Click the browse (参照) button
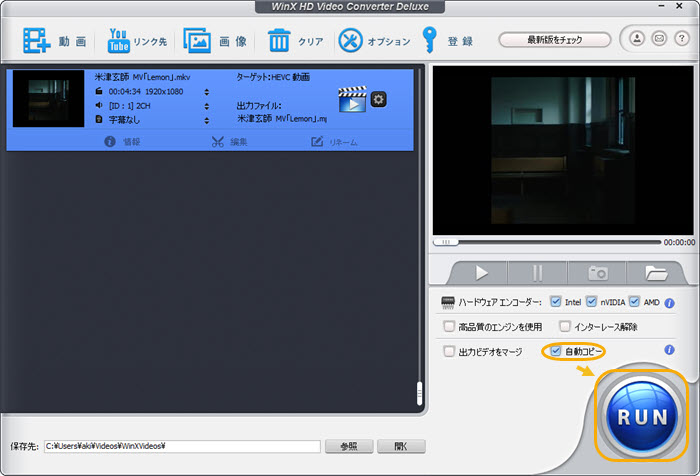Viewport: 700px width, 476px height. [x=349, y=446]
